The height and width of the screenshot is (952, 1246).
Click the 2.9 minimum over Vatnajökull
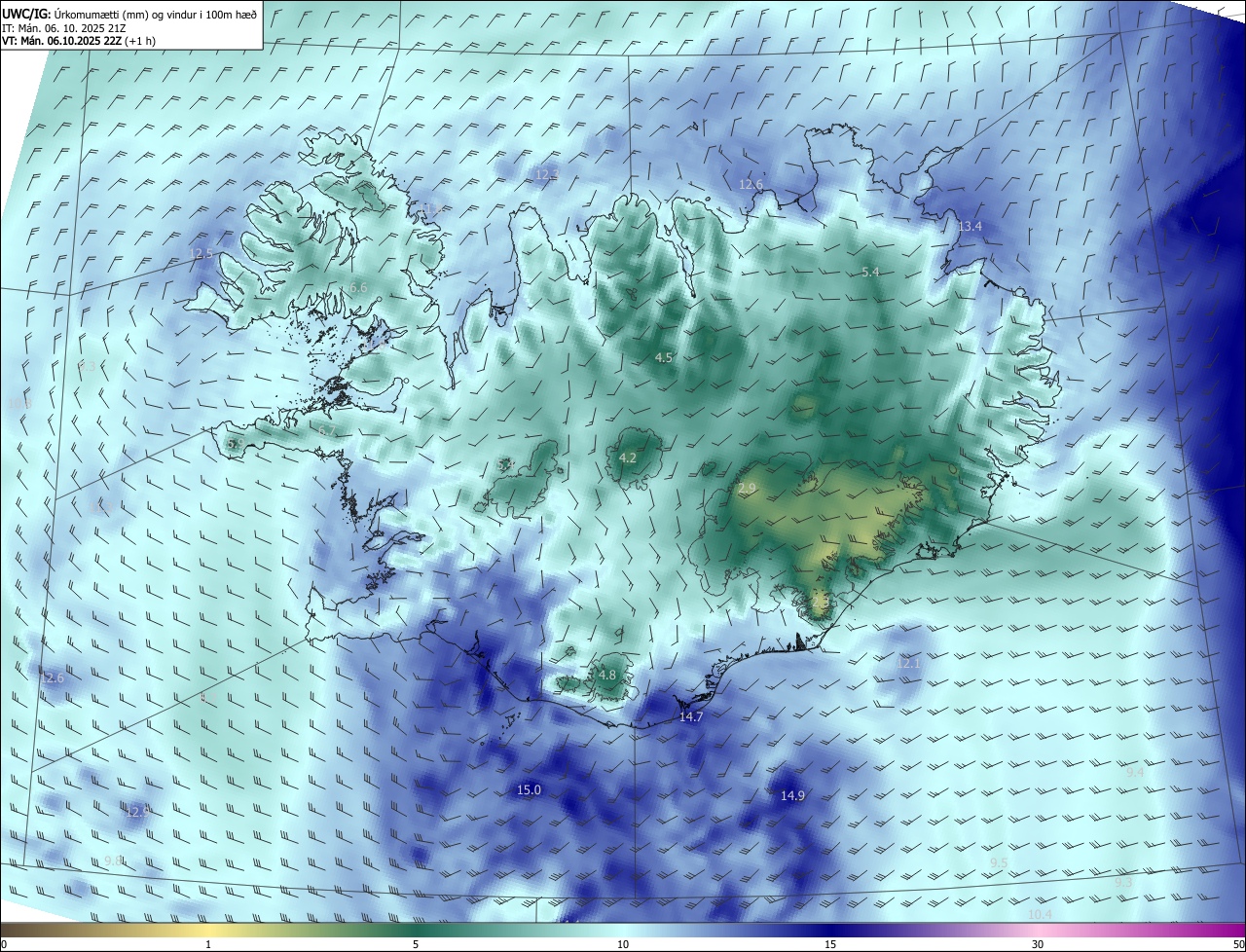coord(748,489)
